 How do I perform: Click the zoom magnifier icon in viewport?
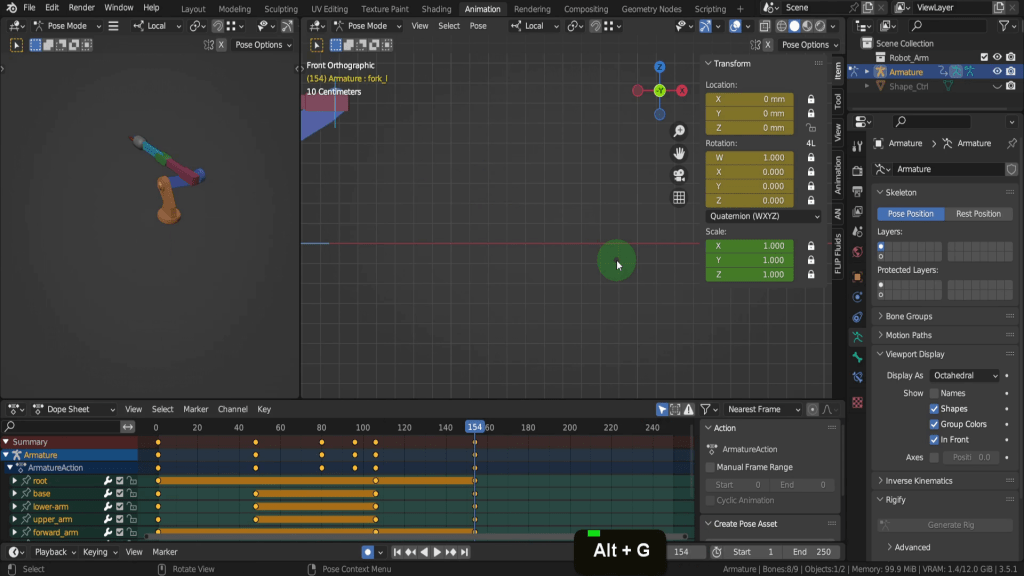tap(679, 131)
